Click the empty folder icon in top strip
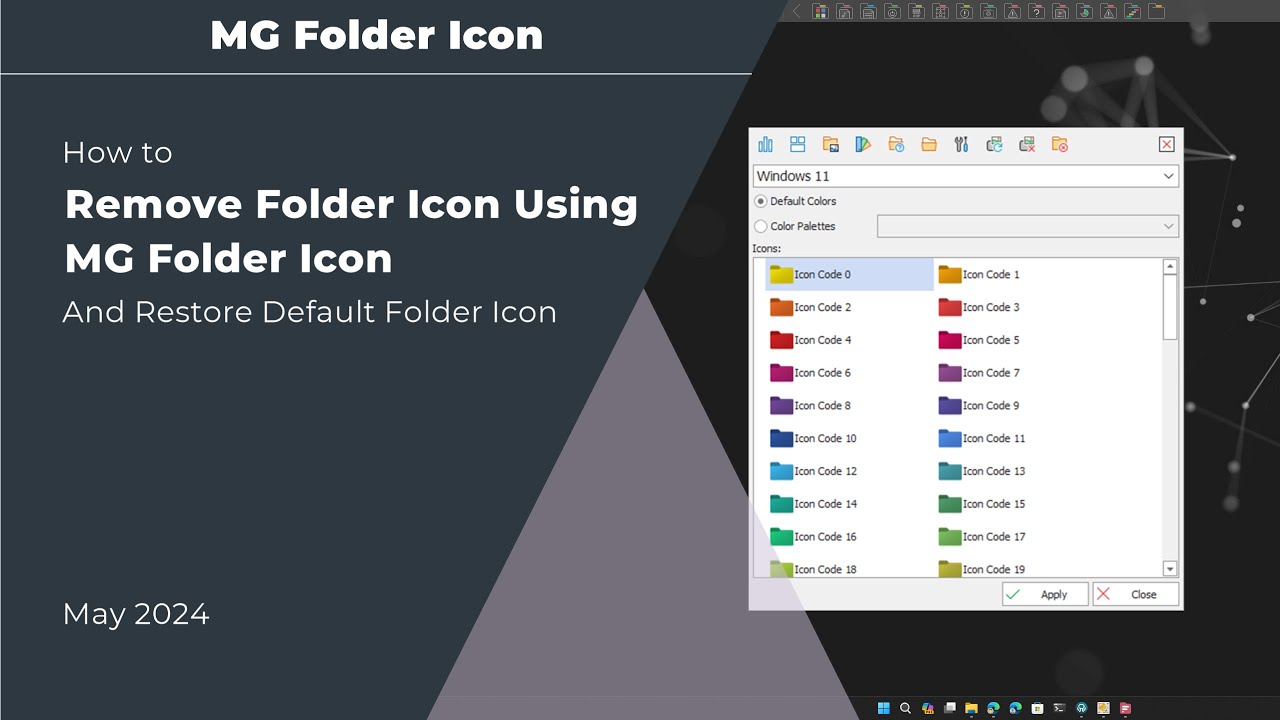1280x720 pixels. (x=1156, y=12)
